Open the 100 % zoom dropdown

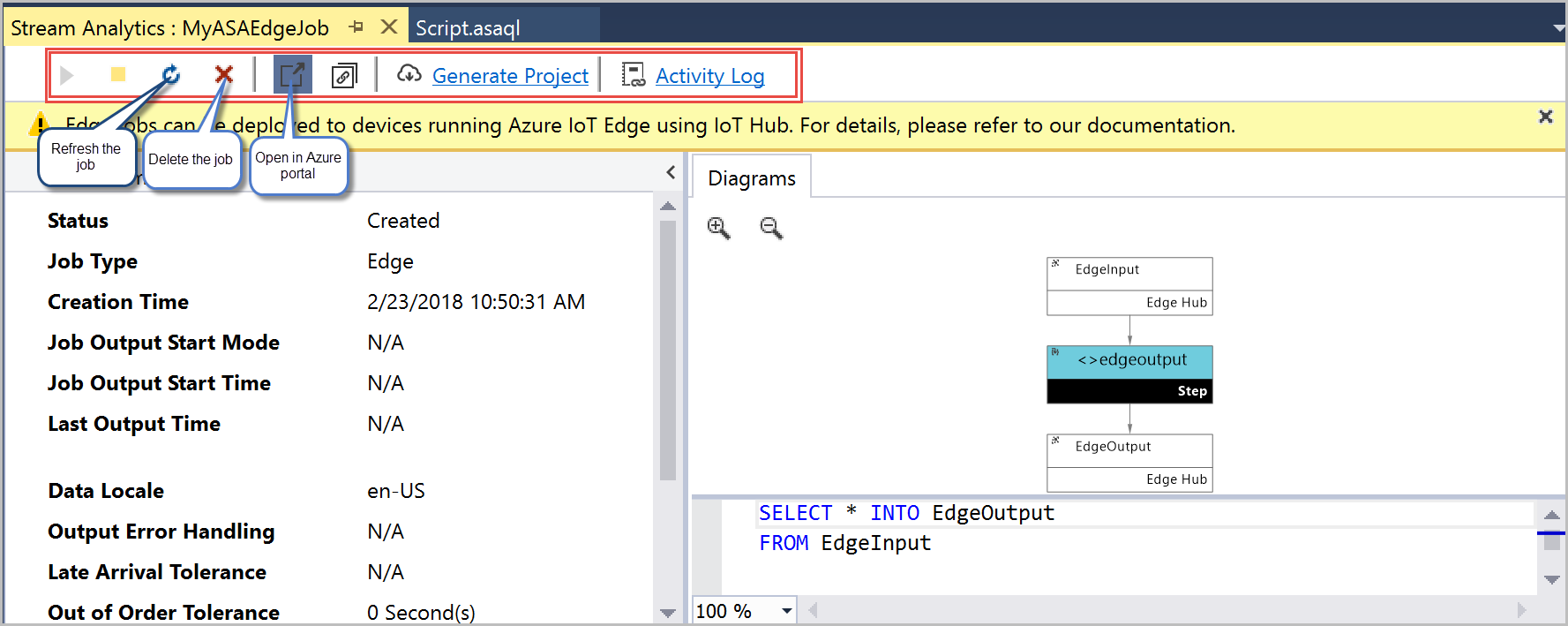tap(787, 610)
